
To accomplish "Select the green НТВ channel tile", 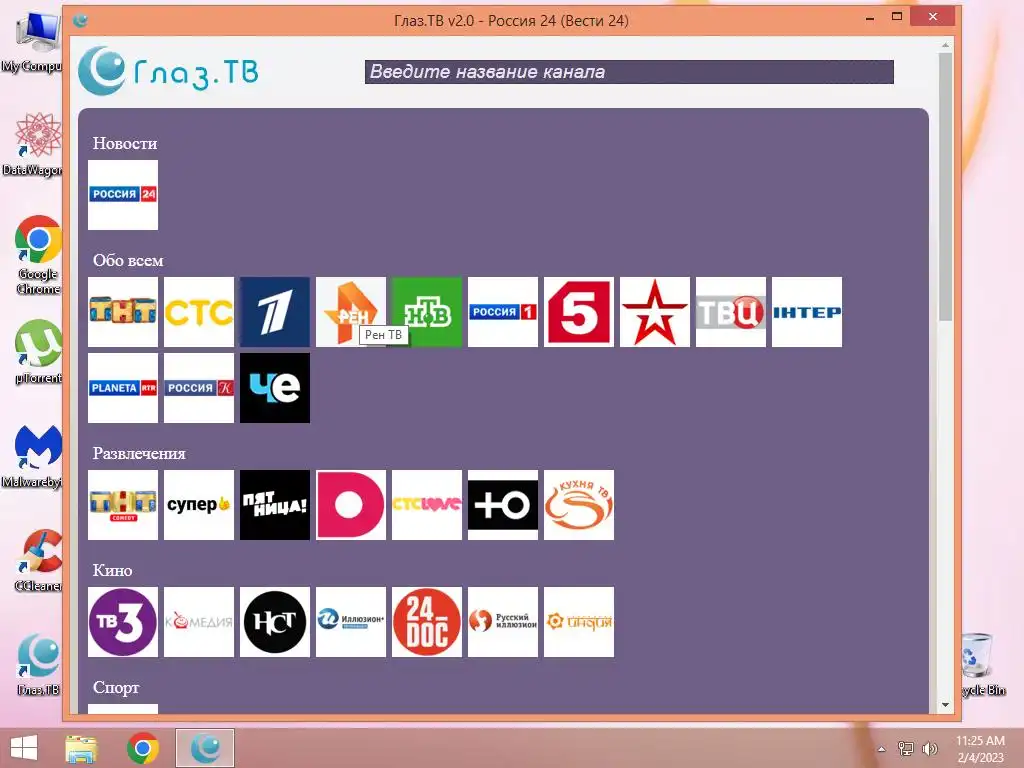I will click(426, 312).
